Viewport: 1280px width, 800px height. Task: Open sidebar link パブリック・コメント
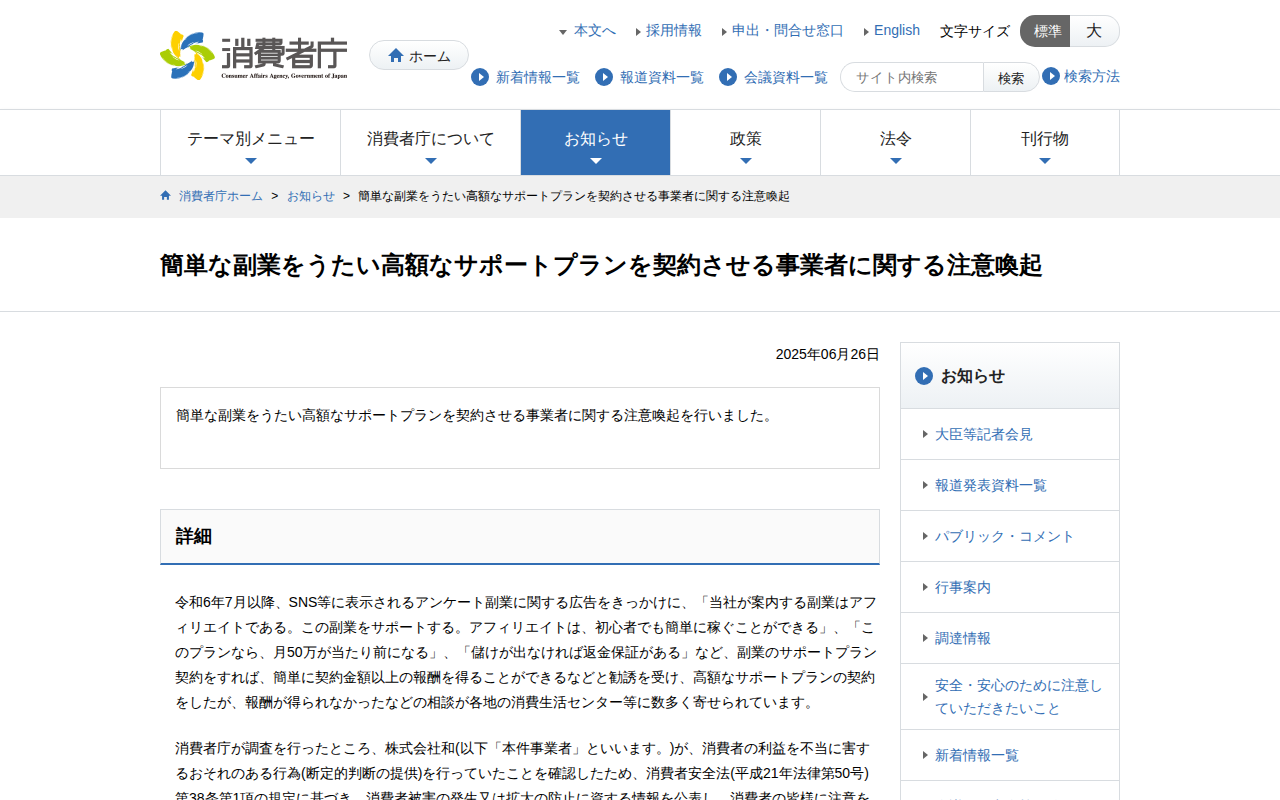point(1005,536)
